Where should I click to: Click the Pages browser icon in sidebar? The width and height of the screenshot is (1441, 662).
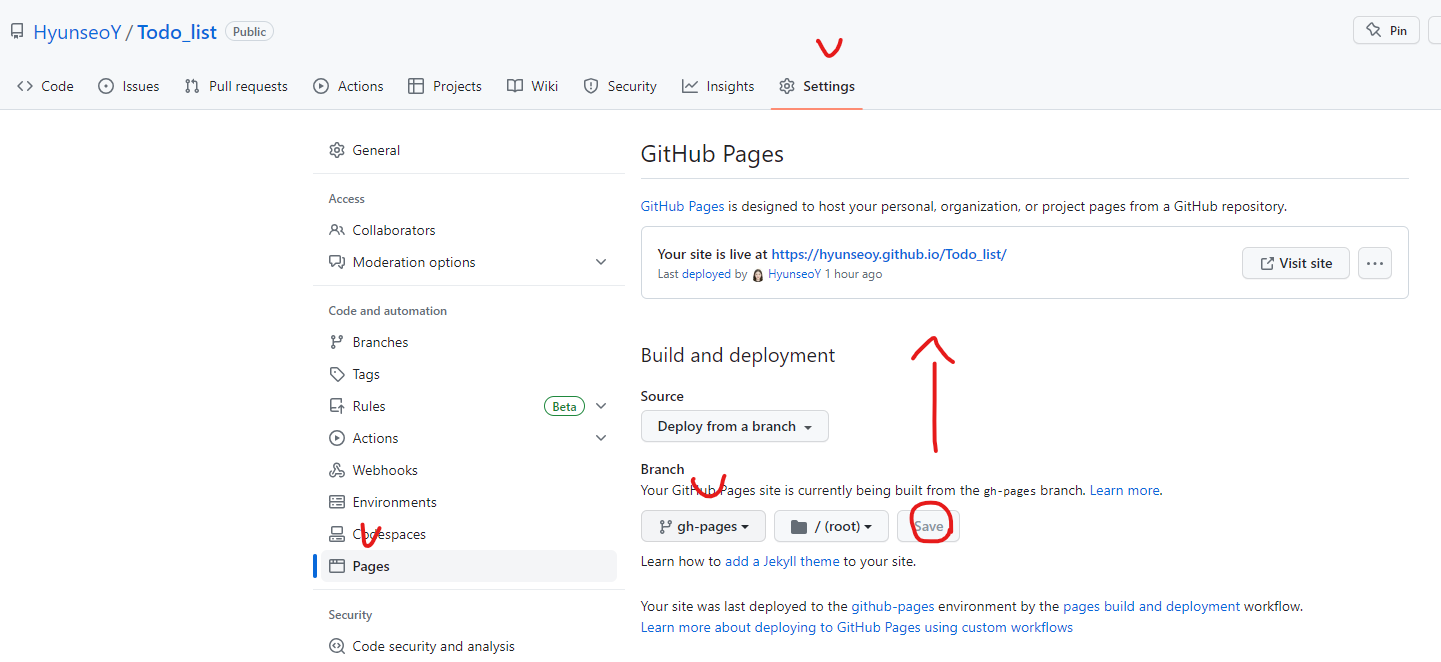337,566
